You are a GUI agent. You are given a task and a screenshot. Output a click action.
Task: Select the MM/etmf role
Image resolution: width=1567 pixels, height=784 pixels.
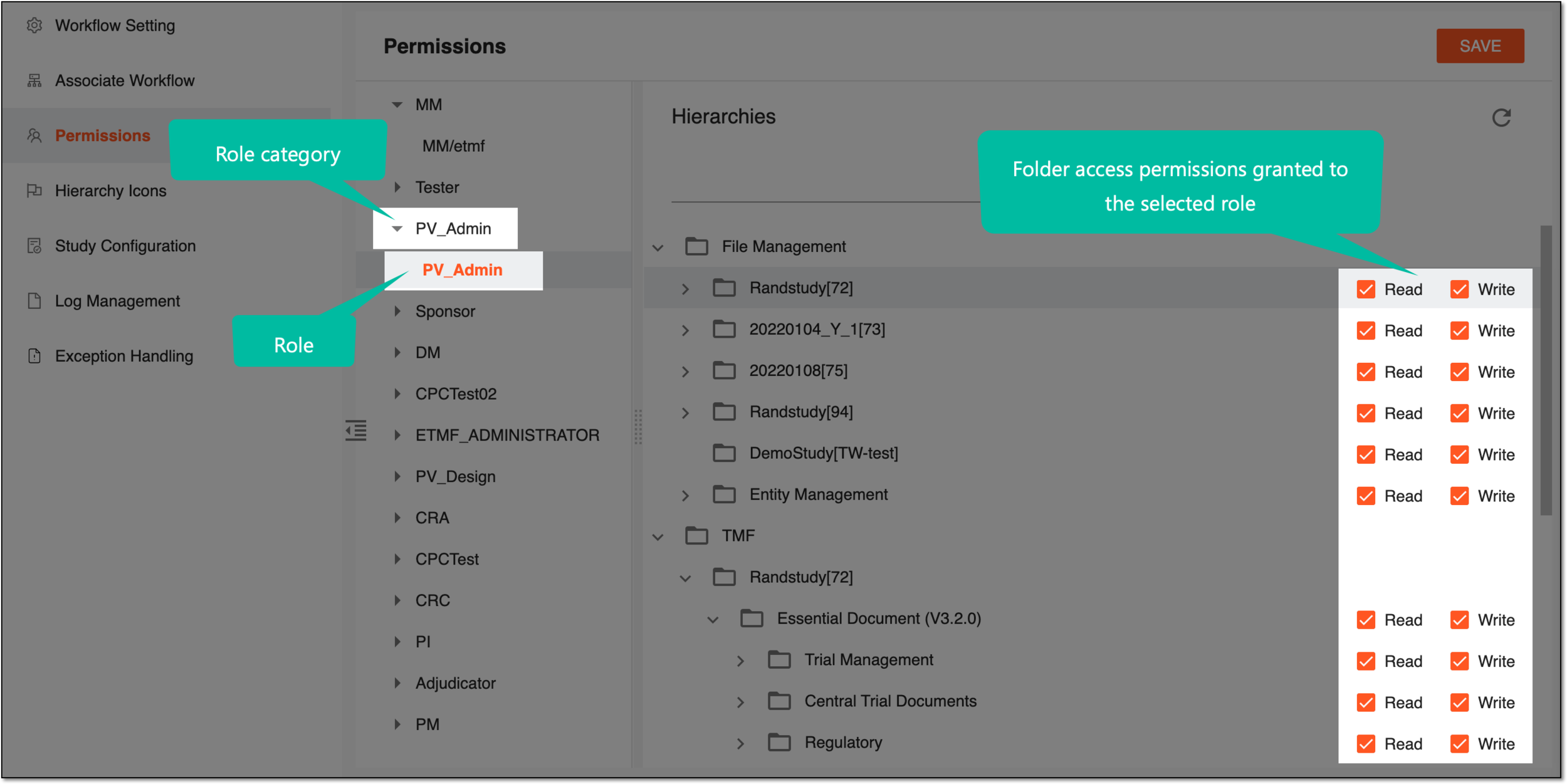tap(453, 146)
